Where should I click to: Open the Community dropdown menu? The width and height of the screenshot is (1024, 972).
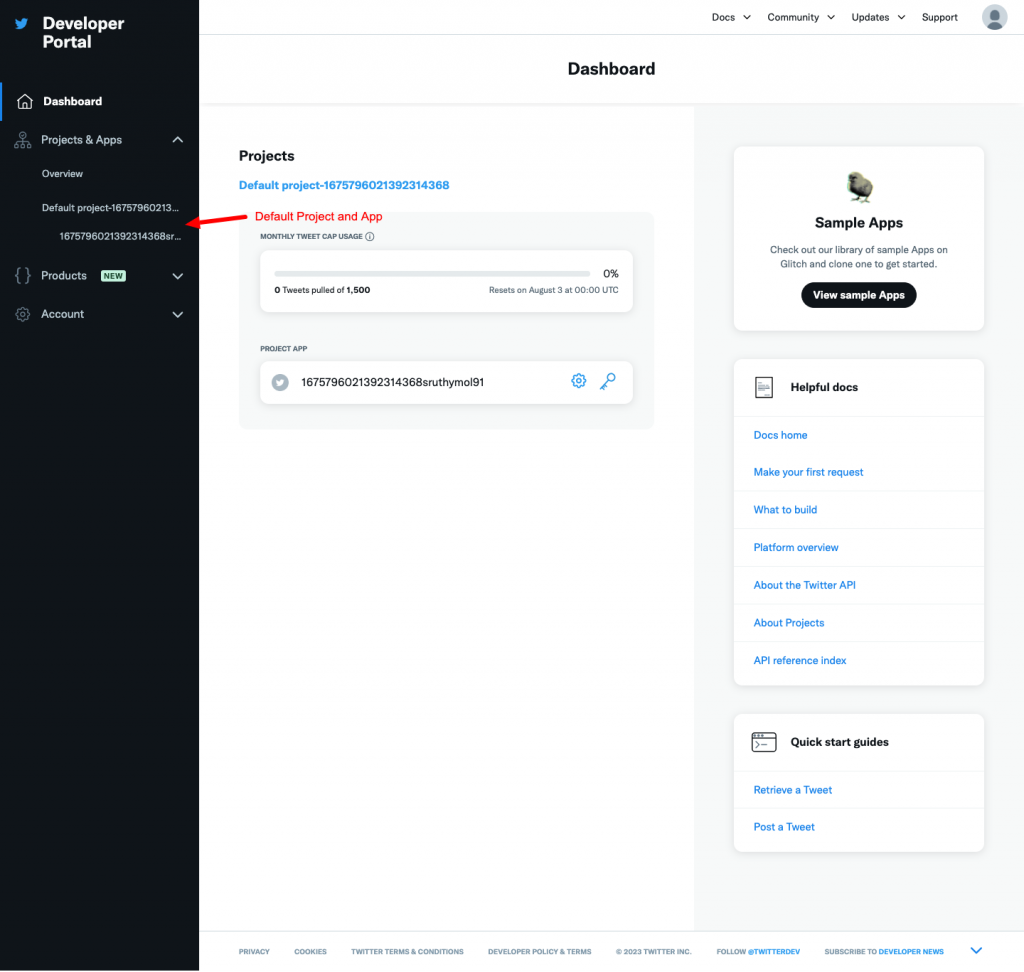[x=800, y=17]
